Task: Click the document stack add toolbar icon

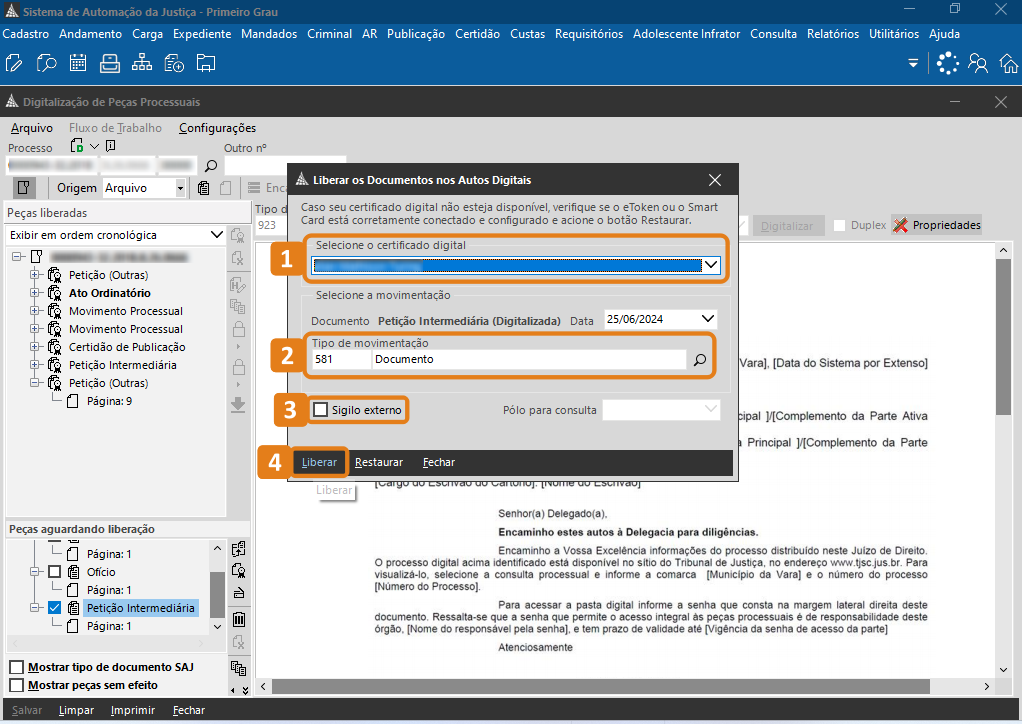Action: coord(174,63)
